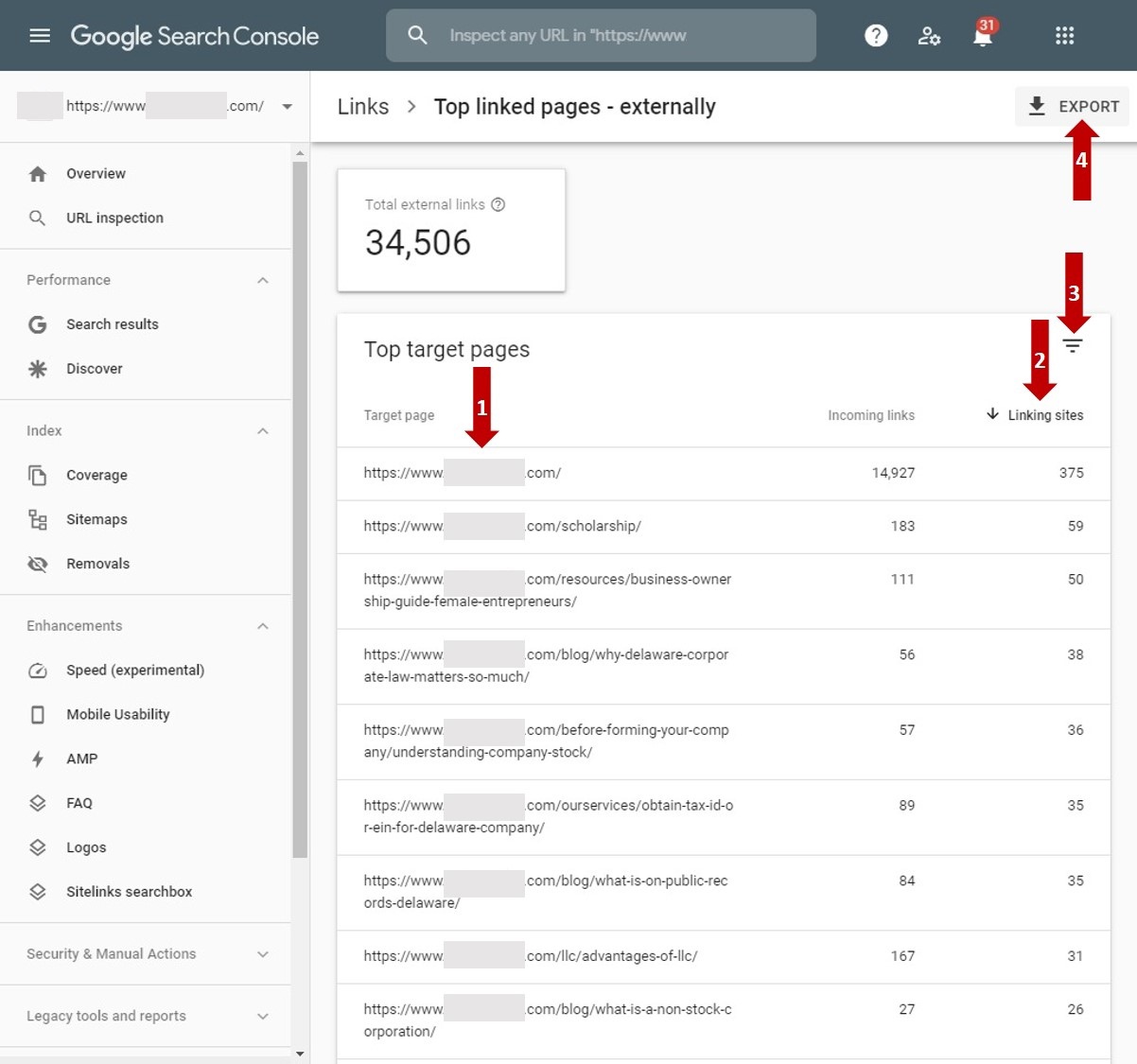Viewport: 1137px width, 1064px height.
Task: Collapse the Performance section
Action: 263,281
